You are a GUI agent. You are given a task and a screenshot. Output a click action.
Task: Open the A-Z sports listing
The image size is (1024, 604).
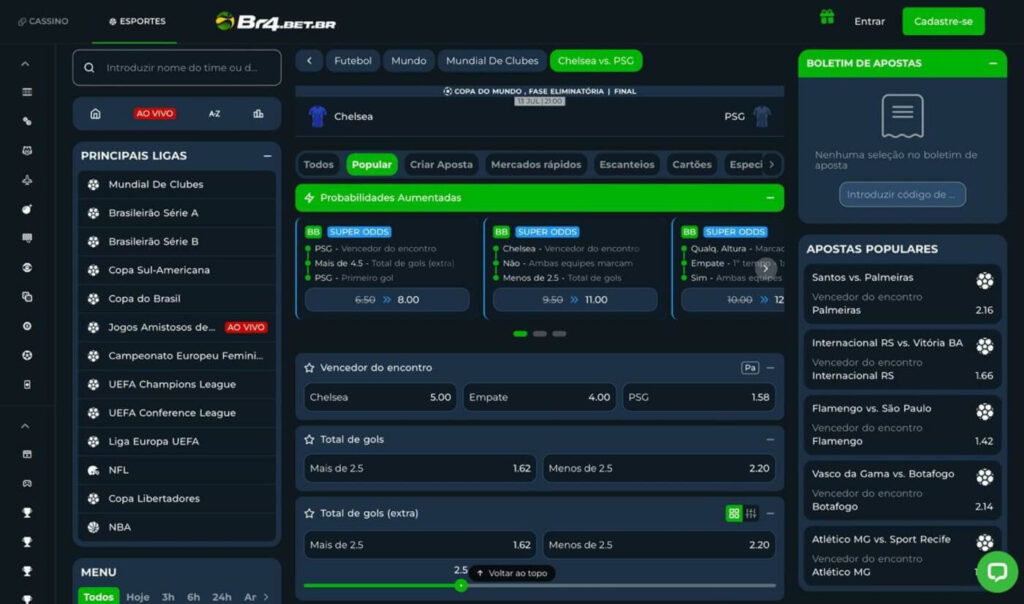click(214, 114)
